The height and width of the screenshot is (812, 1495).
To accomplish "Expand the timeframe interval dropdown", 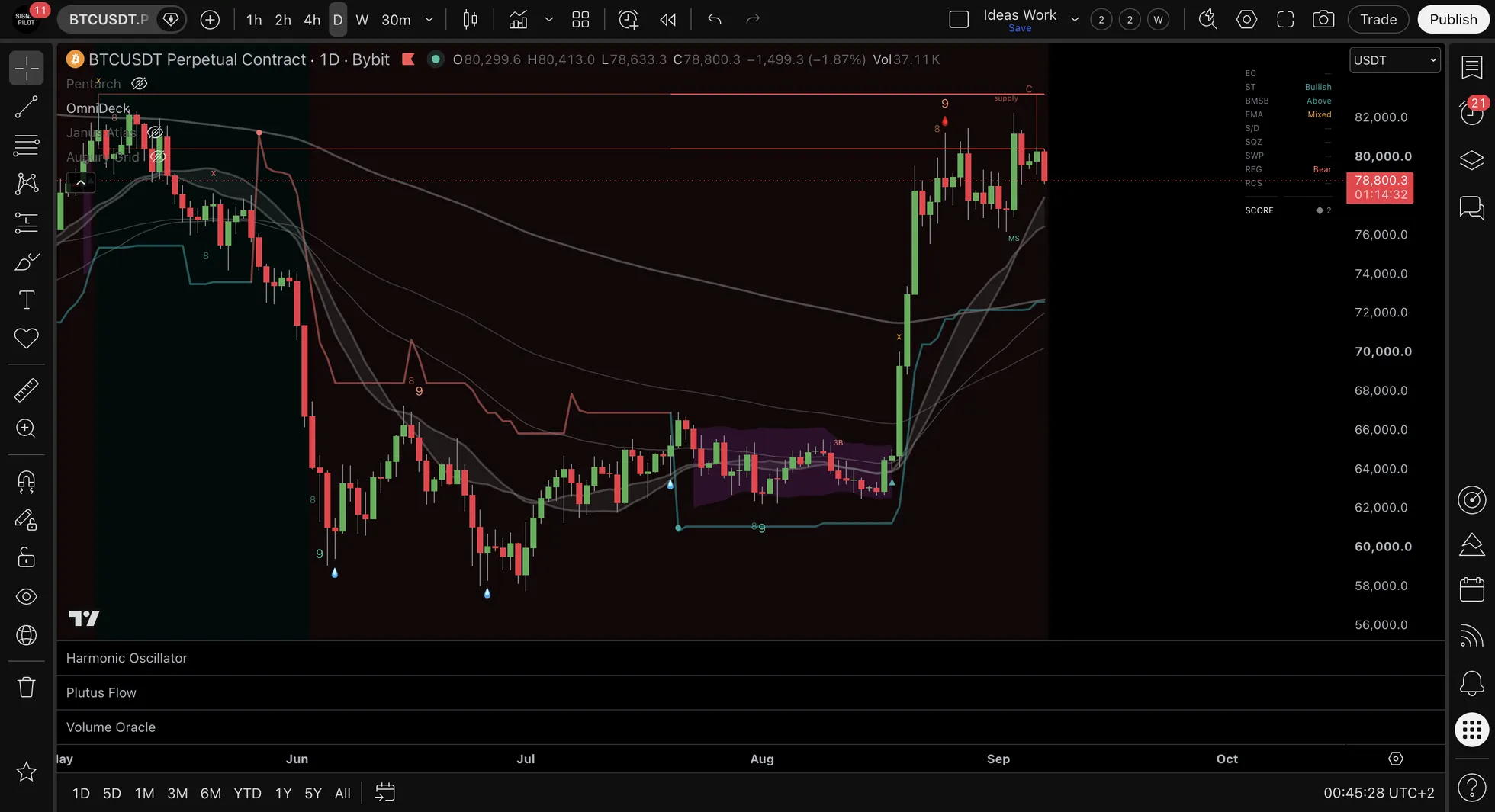I will click(429, 20).
